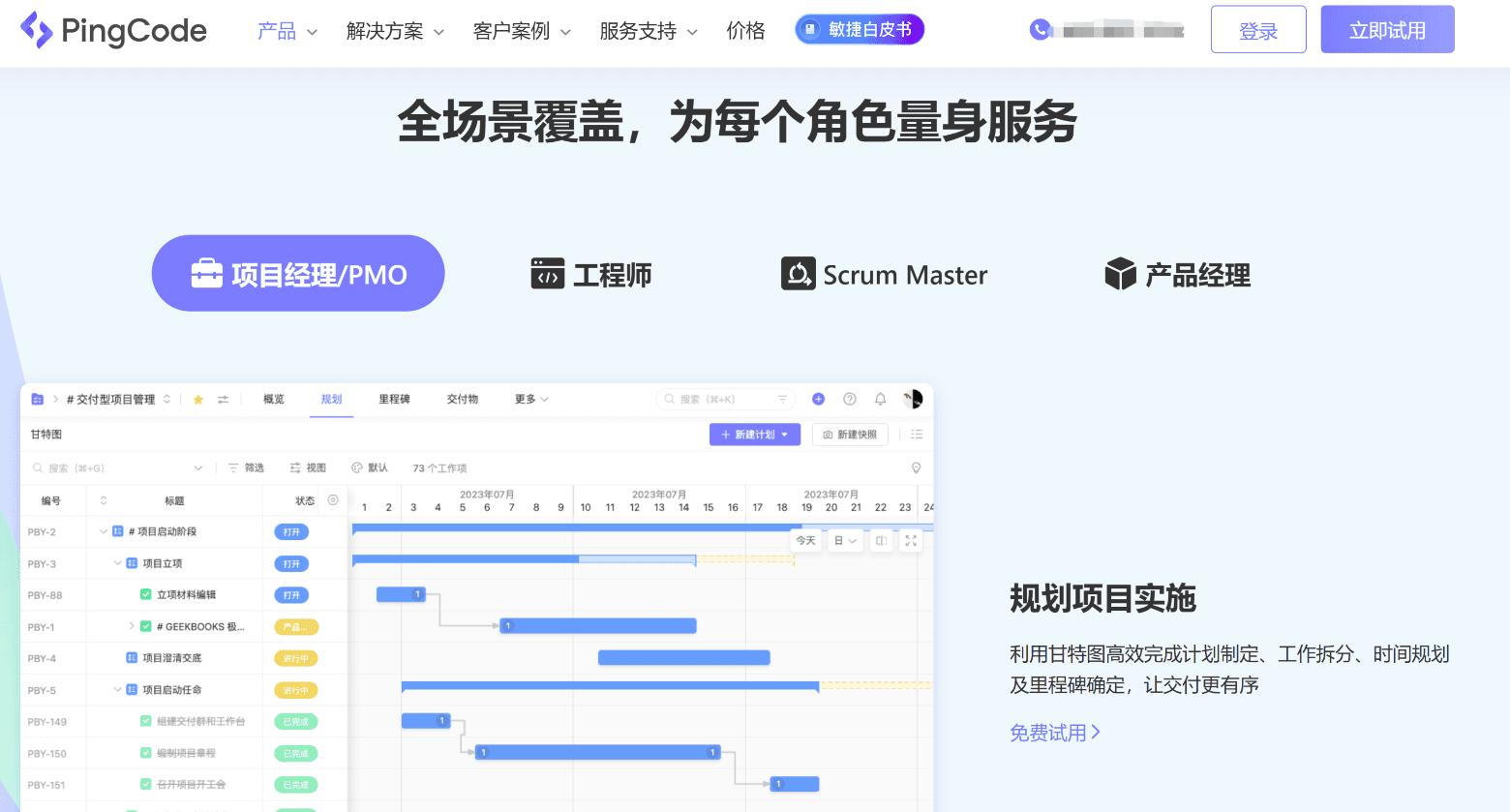Click the 立即试用 button

(x=1388, y=30)
